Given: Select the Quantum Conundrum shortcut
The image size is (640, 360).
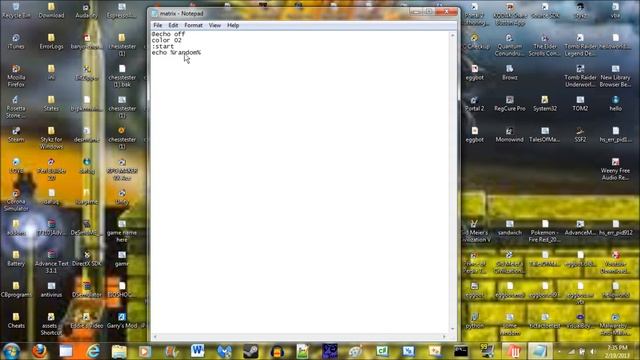Looking at the screenshot, I should tap(510, 45).
